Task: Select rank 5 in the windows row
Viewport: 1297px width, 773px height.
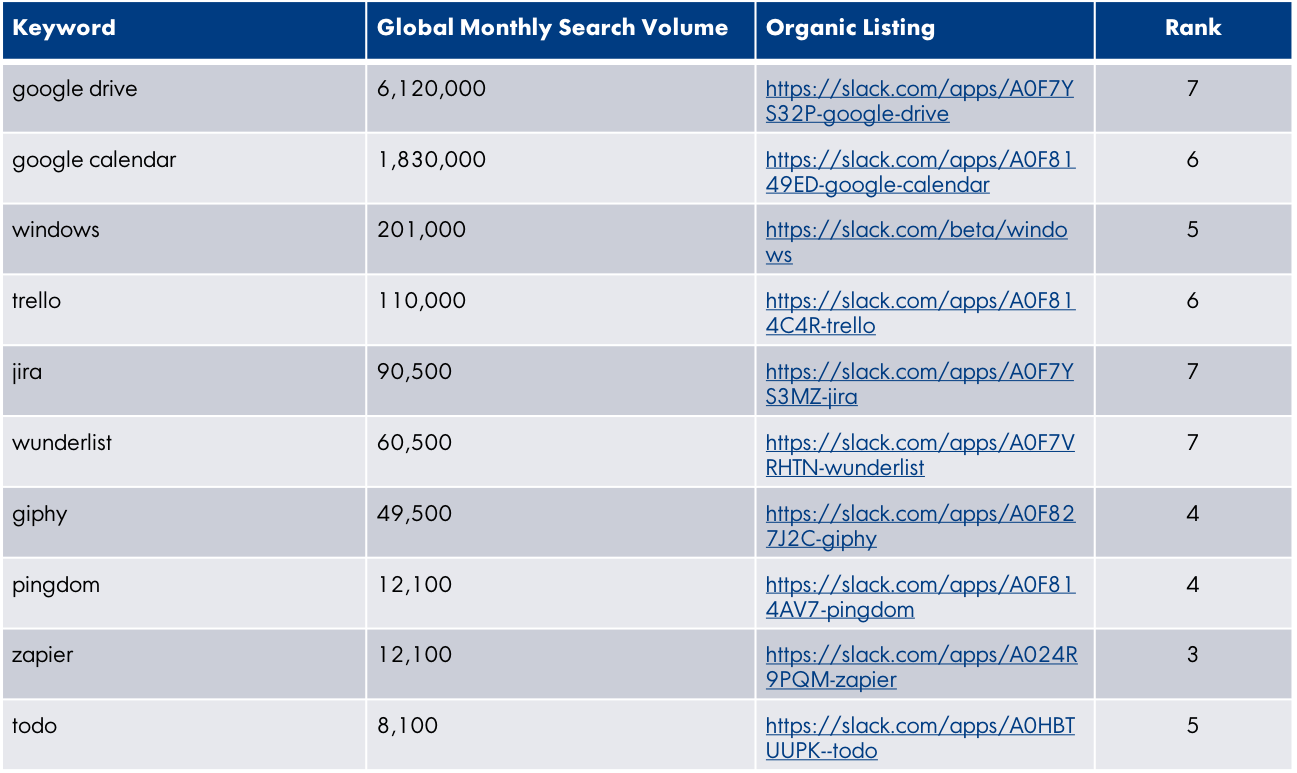Action: coord(1192,230)
